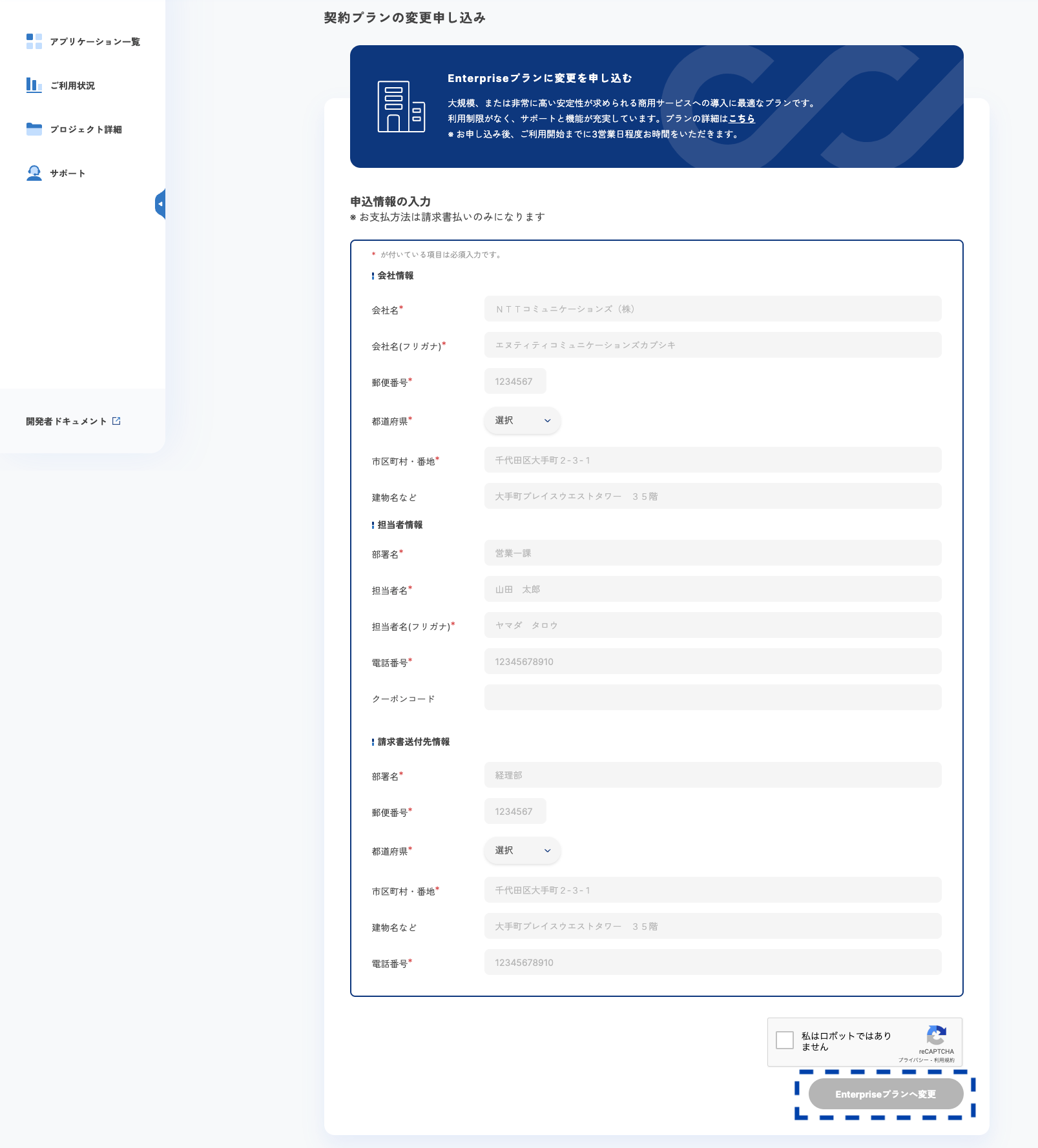Click the Enterpriseプランへ変更 button
This screenshot has height=1148, width=1038.
coord(886,1094)
